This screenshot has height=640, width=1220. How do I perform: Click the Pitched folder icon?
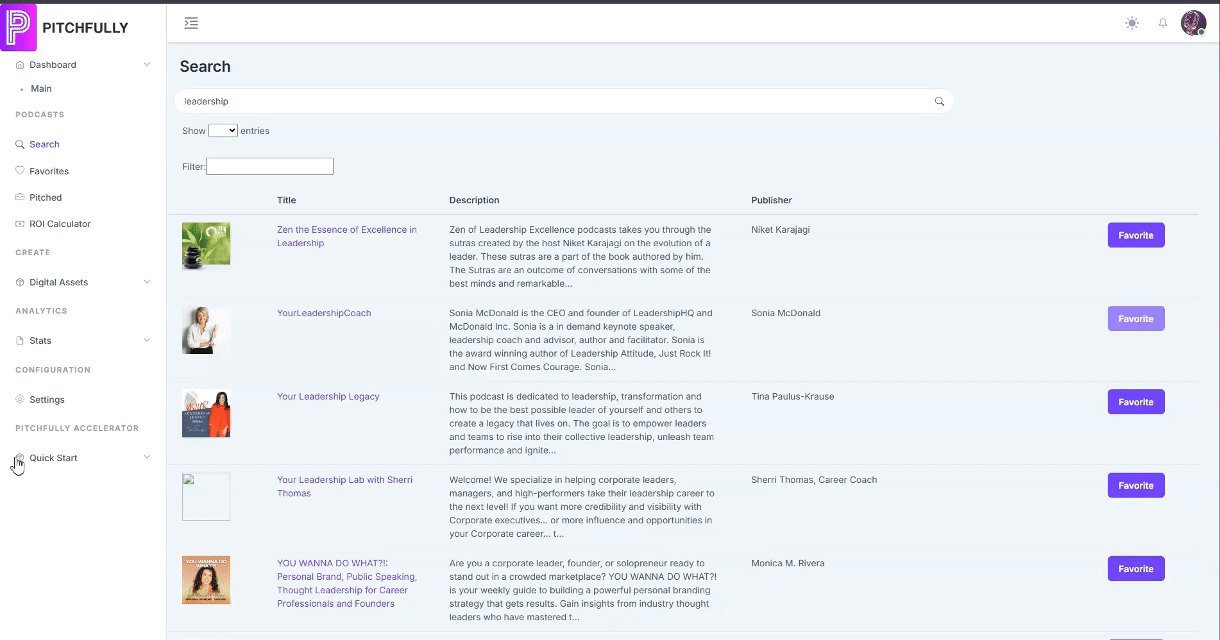(20, 197)
